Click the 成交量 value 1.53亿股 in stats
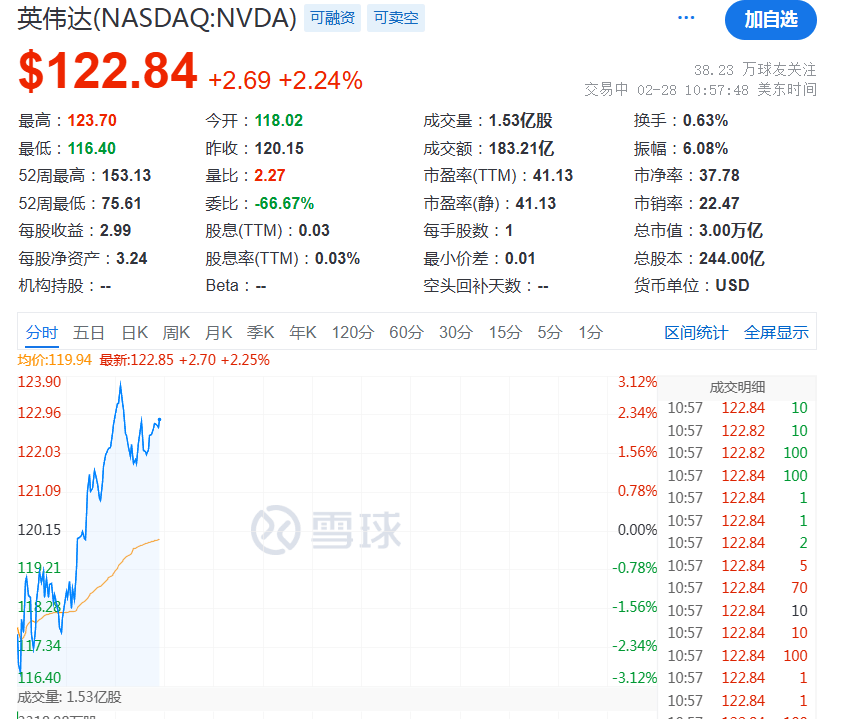842x719 pixels. [520, 120]
